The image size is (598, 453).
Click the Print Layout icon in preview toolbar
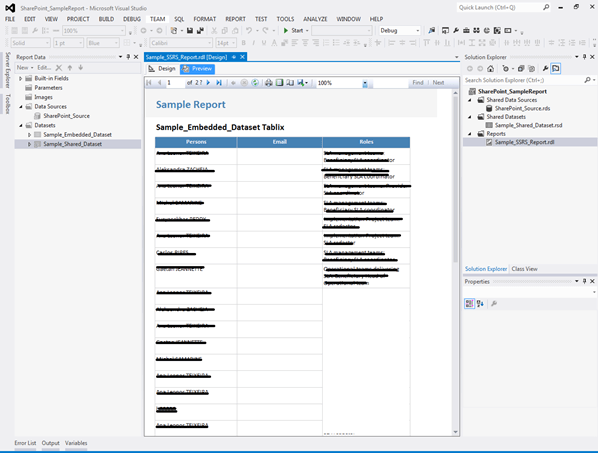[280, 82]
